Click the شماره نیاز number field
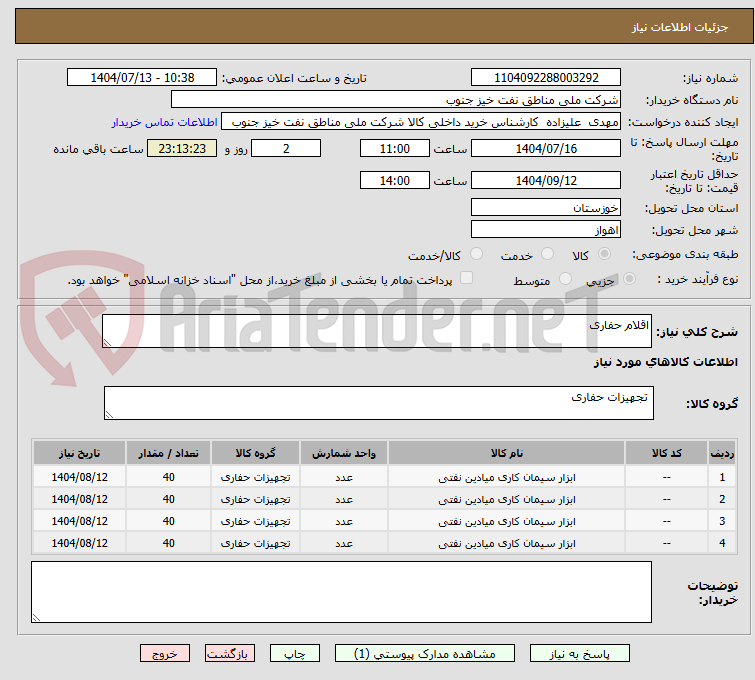Screen dimensions: 755x680 [x=546, y=78]
